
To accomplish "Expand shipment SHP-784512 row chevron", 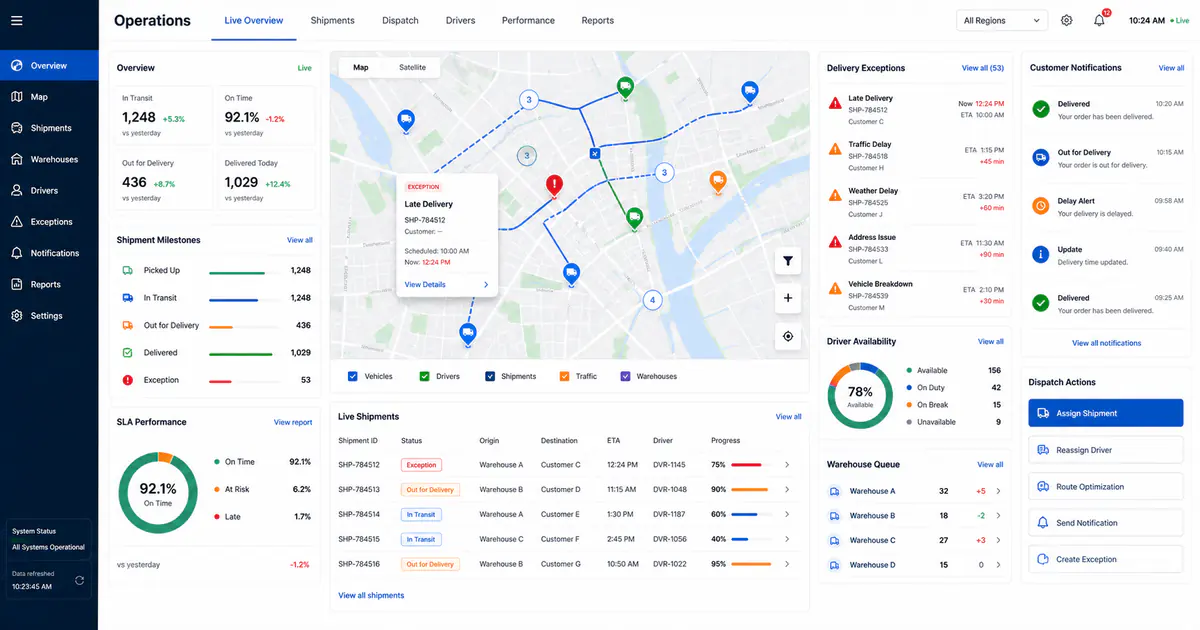I will 787,465.
